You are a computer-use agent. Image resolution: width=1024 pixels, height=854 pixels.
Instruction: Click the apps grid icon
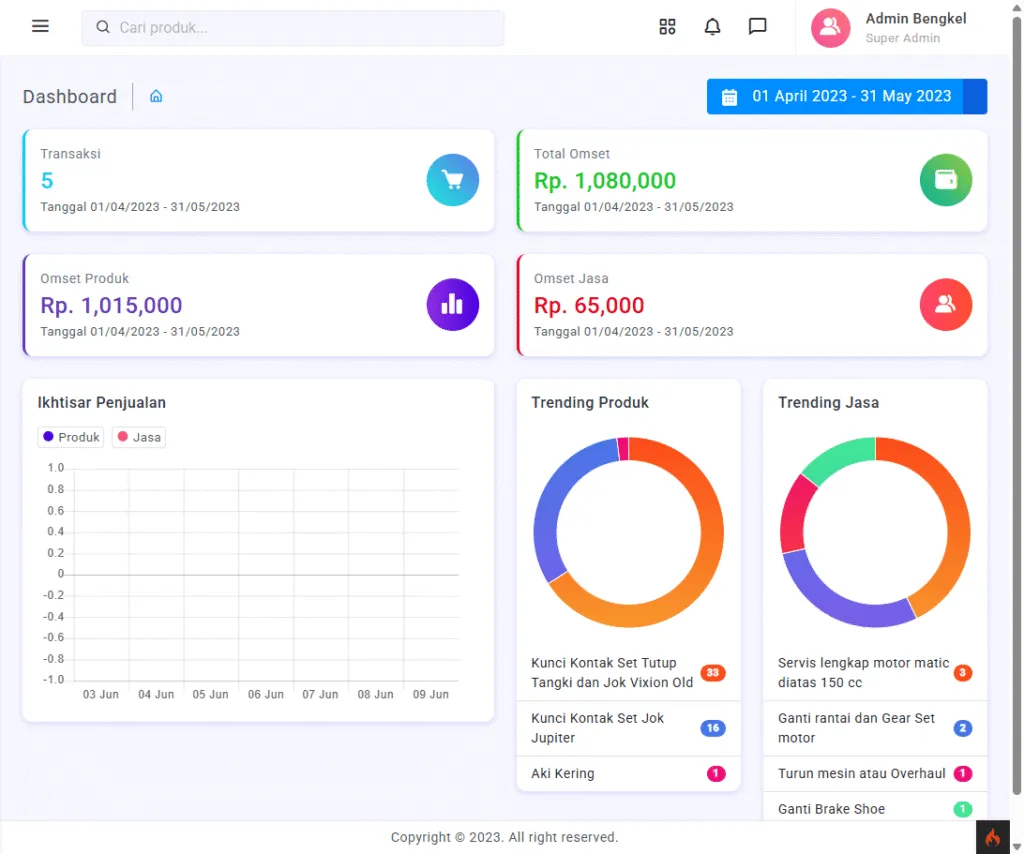tap(668, 27)
